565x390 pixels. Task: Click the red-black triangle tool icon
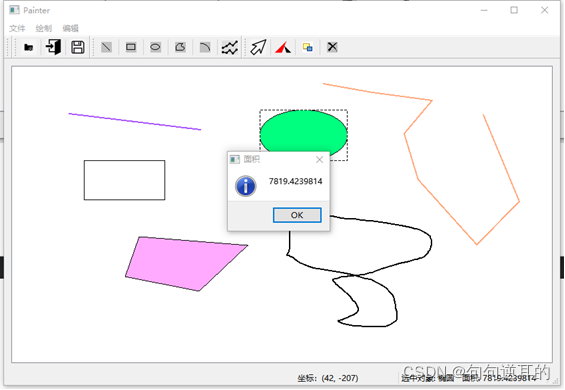[283, 47]
